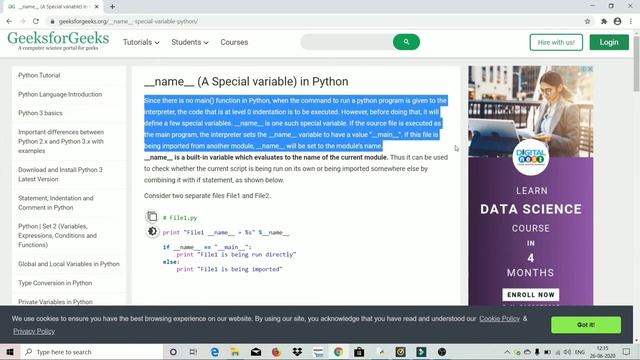Open the Privacy Policy link

(x=34, y=331)
